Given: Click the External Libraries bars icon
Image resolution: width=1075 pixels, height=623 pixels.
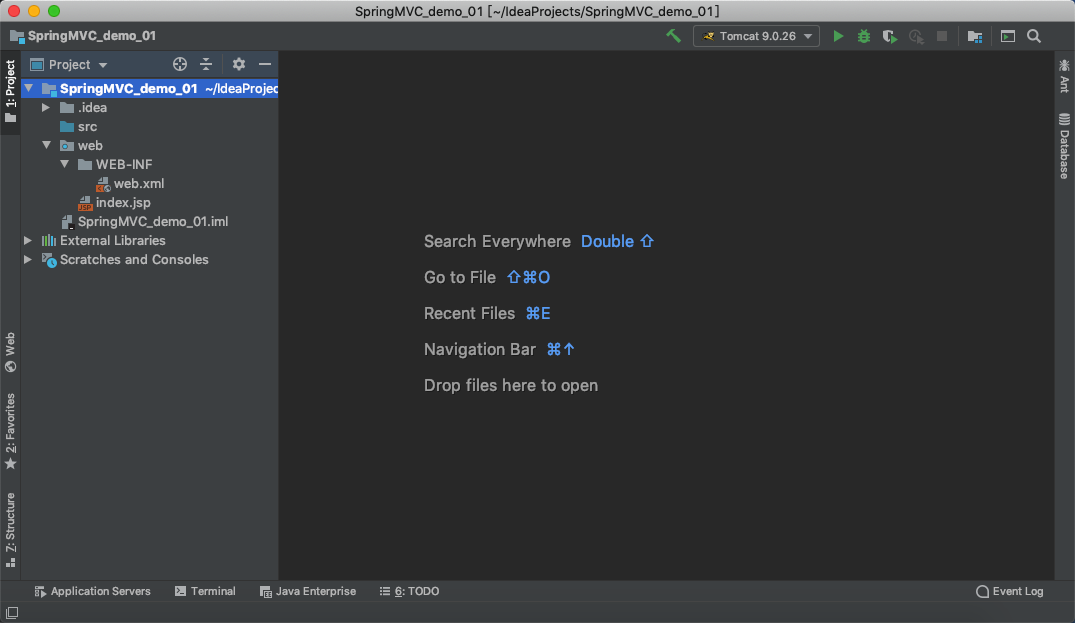Looking at the screenshot, I should [x=49, y=241].
